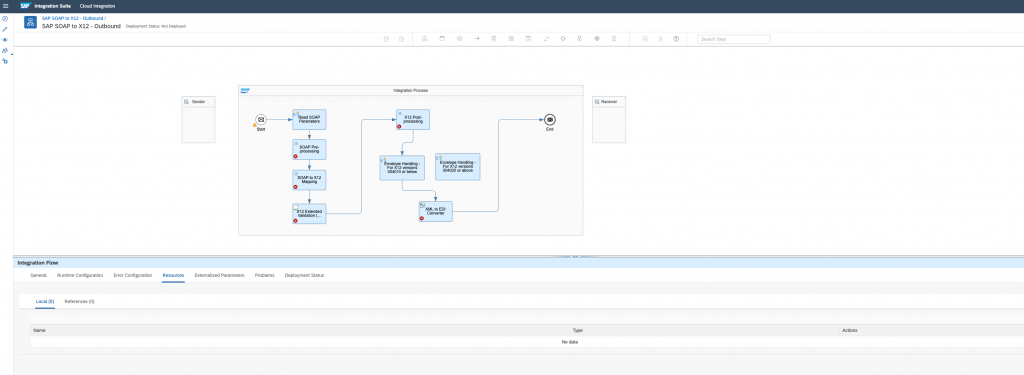Open the hamburger navigation menu

coord(5,5)
